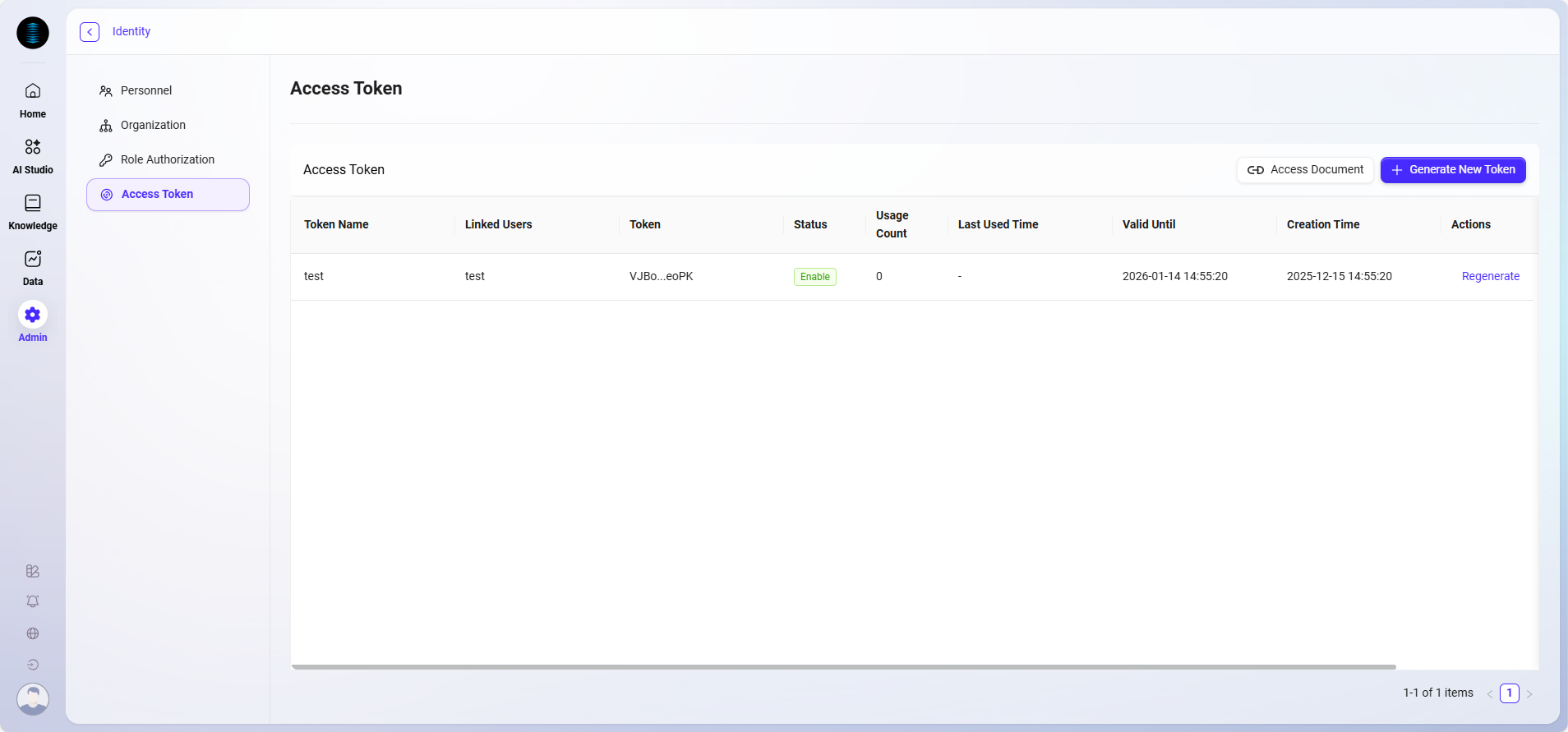This screenshot has width=1568, height=732.
Task: Click the logout arrow icon
Action: (33, 665)
